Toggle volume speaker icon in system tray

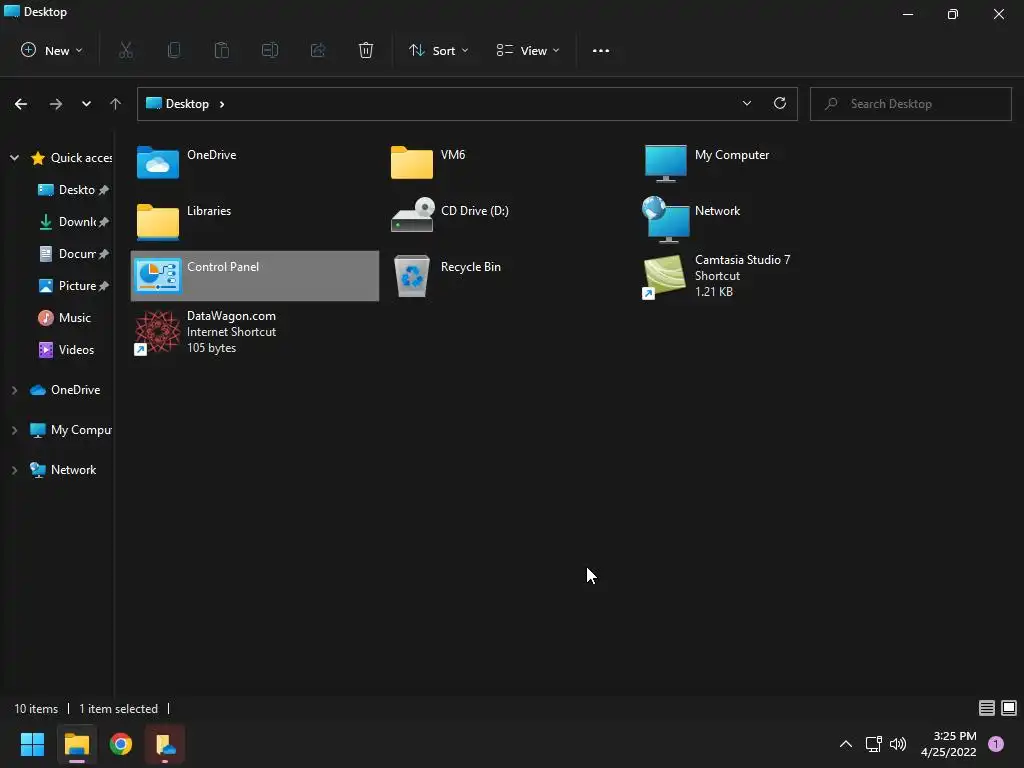(x=899, y=744)
